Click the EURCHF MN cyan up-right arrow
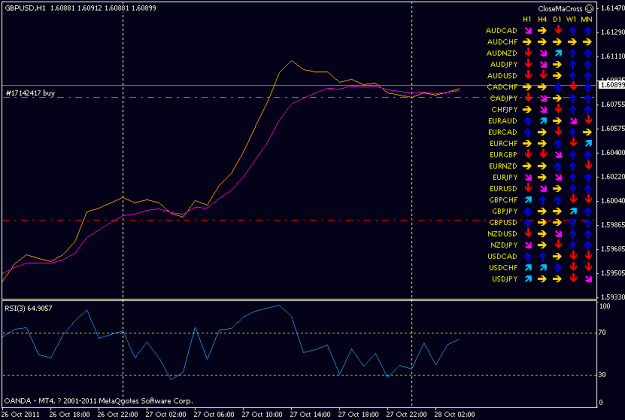 click(x=588, y=143)
